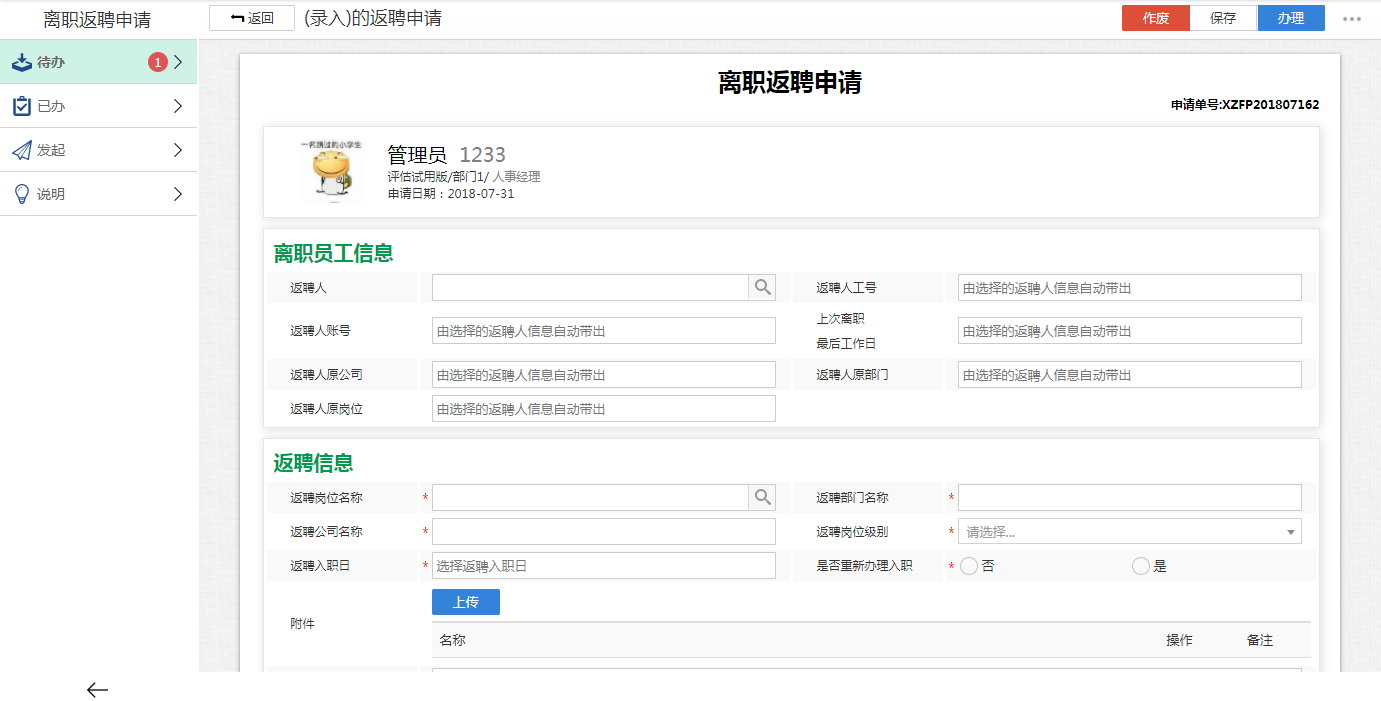
Task: Expand the 说明 chevron arrow
Action: point(178,194)
